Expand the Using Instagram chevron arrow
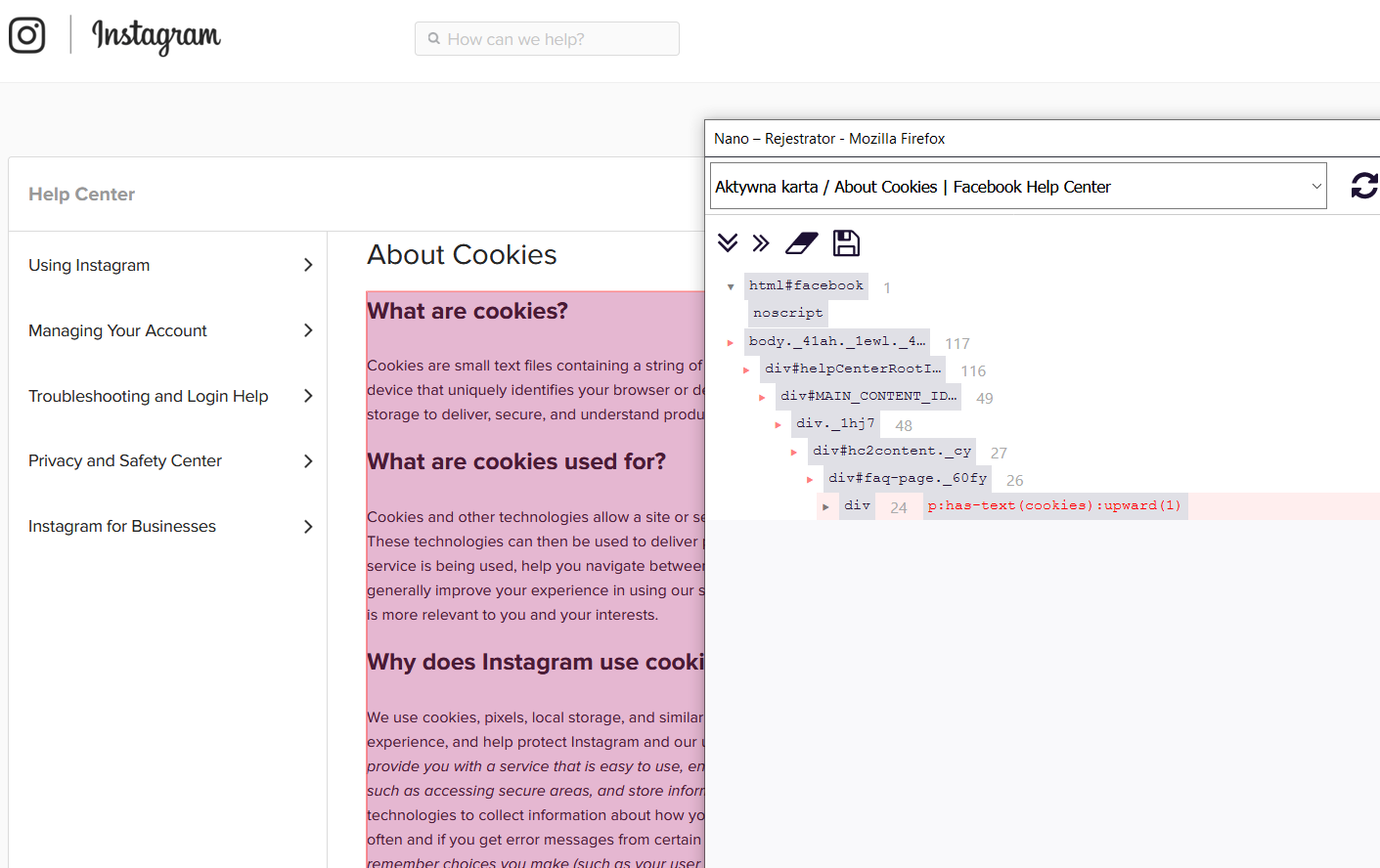1380x868 pixels. pyautogui.click(x=308, y=265)
